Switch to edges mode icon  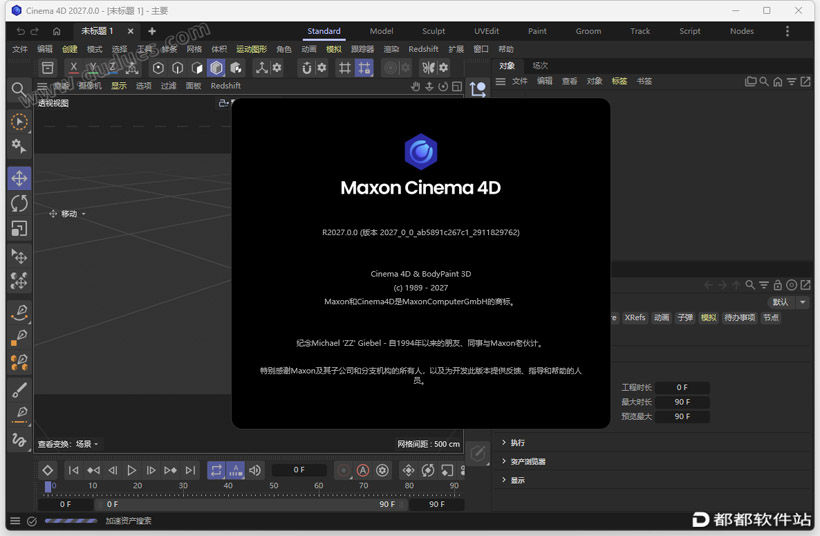tap(177, 67)
